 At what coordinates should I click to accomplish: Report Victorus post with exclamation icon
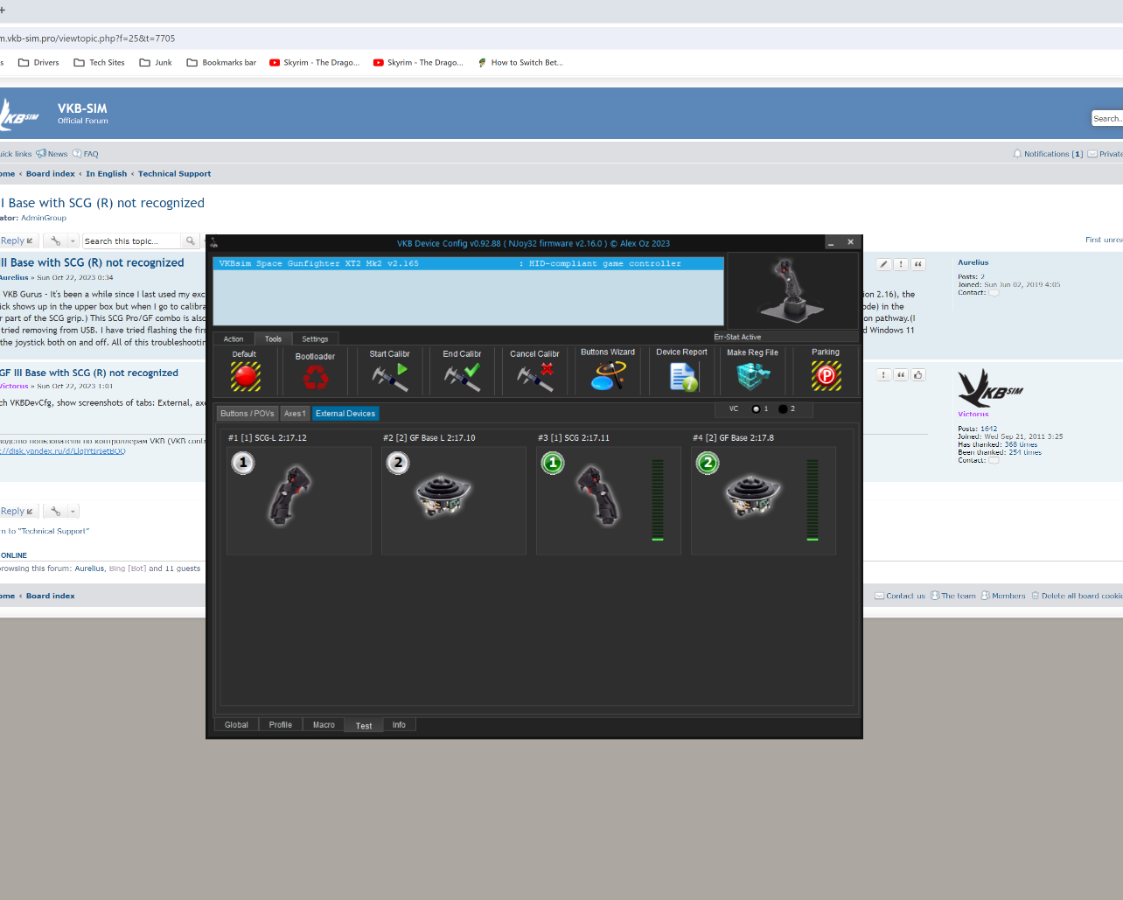[884, 374]
